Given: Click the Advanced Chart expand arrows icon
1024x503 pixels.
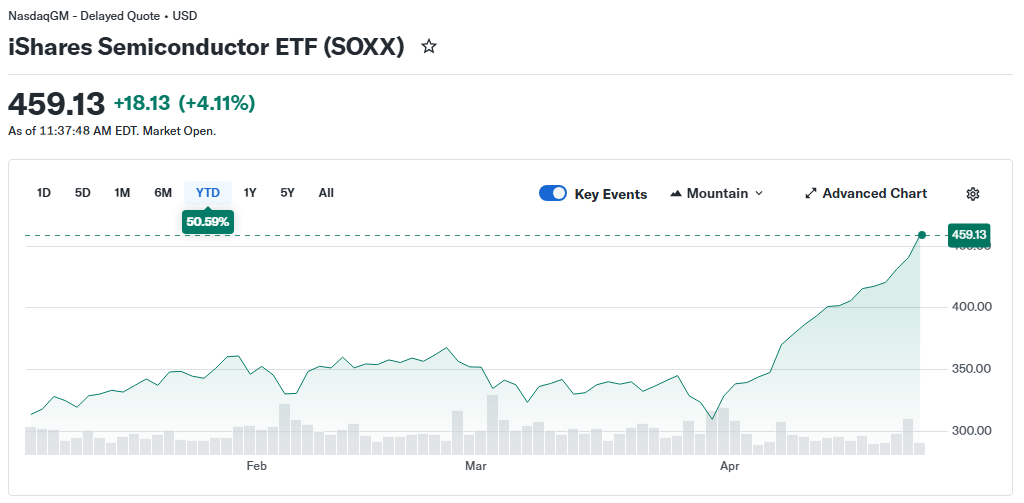Looking at the screenshot, I should [811, 194].
